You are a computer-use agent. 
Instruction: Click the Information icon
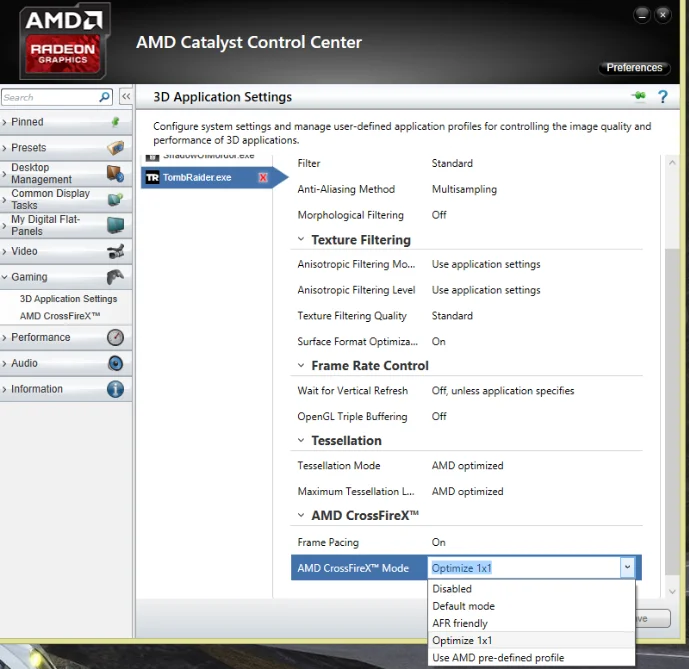[116, 389]
